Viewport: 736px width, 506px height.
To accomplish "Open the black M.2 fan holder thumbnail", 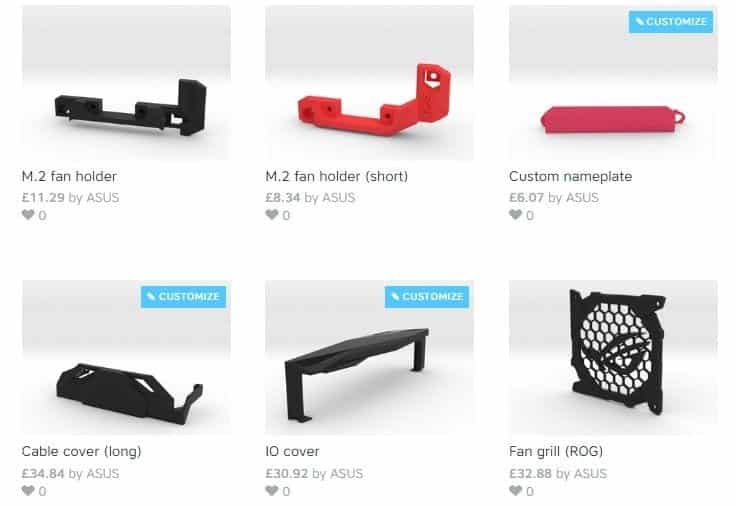I will [126, 83].
